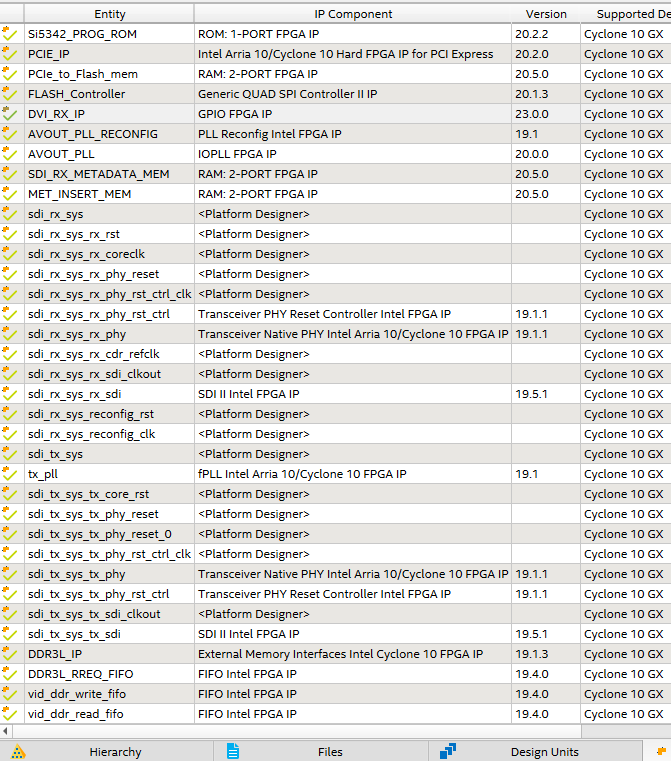Select the status icon beside AVOUT_PLL
671x761 pixels.
pos(10,154)
